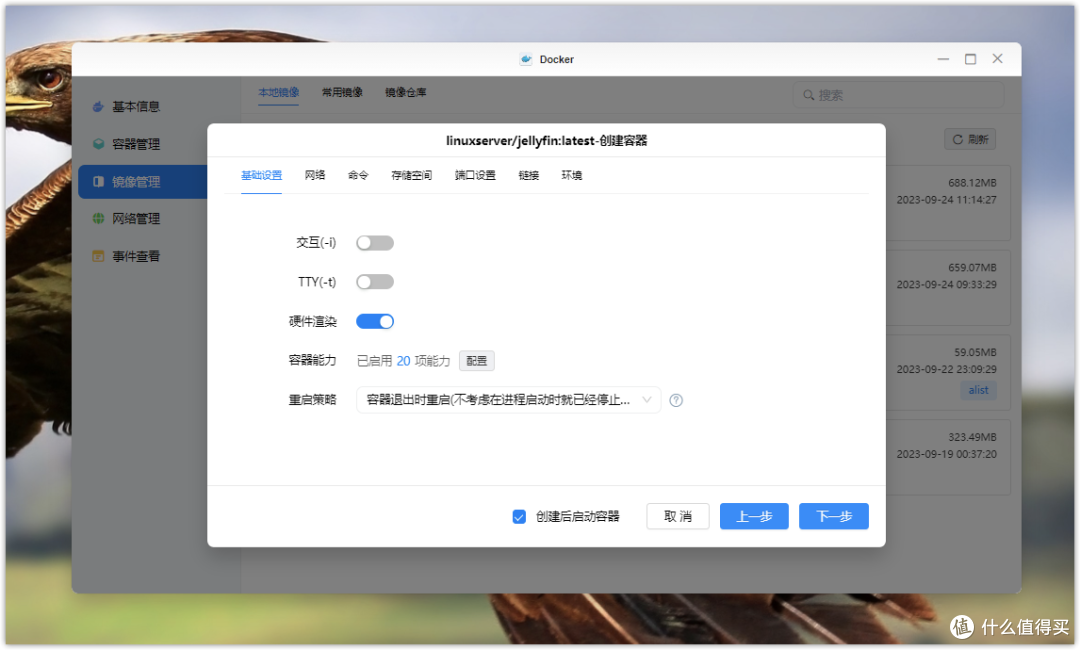The image size is (1080, 650).
Task: Select the image row sized 688.12MB
Action: point(948,203)
